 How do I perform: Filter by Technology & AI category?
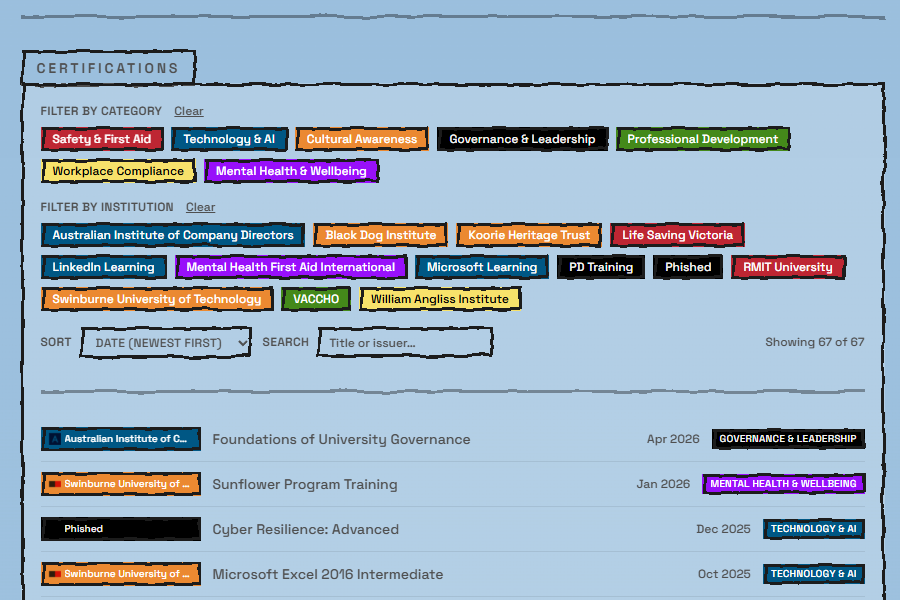230,139
